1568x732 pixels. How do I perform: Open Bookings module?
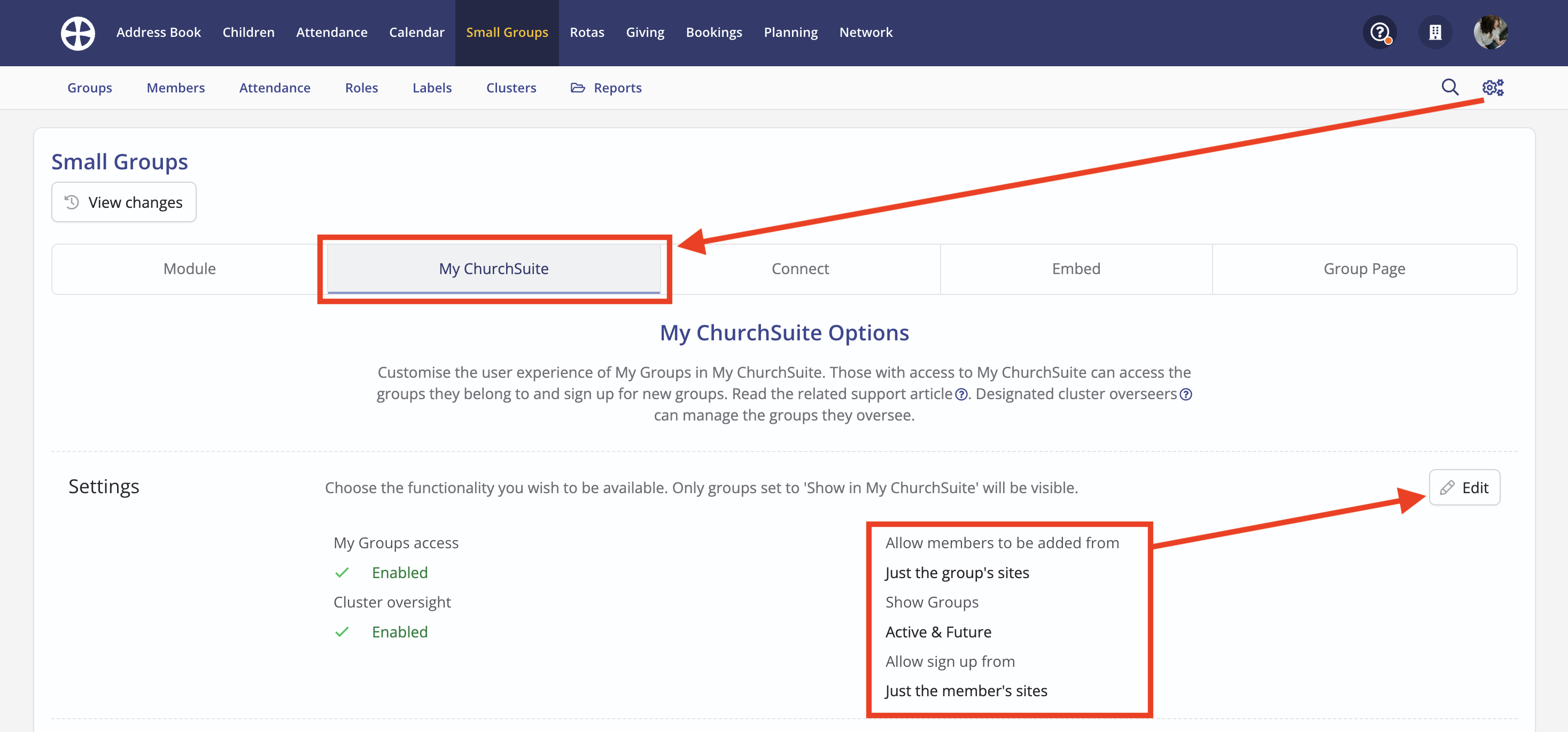(714, 32)
